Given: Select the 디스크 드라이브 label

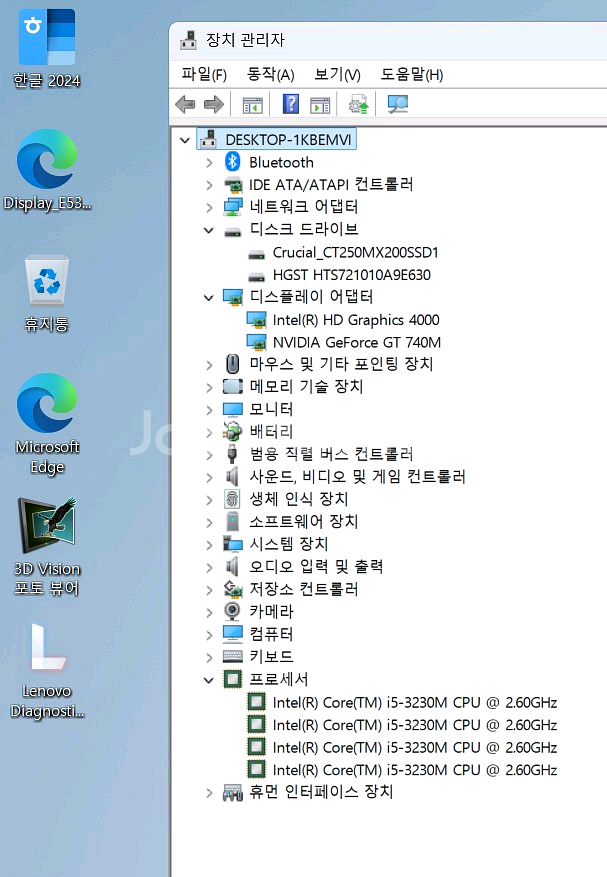Looking at the screenshot, I should point(304,229).
